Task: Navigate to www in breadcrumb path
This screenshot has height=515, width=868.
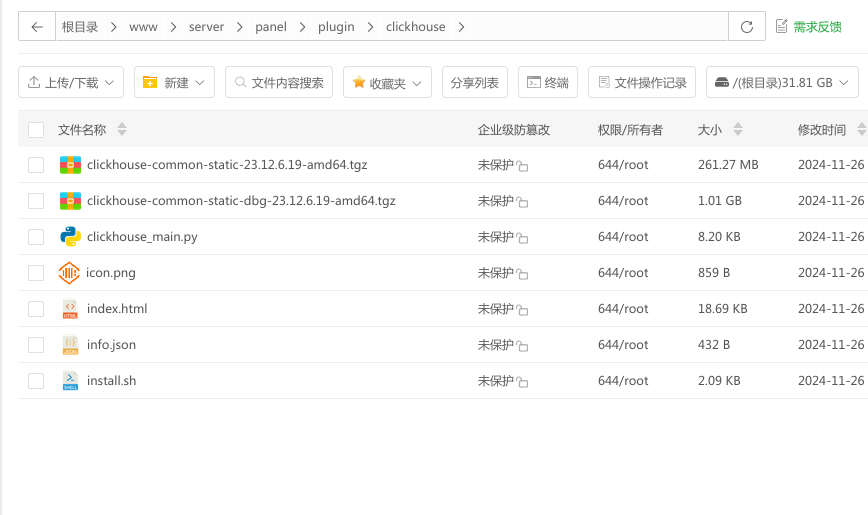Action: click(143, 27)
